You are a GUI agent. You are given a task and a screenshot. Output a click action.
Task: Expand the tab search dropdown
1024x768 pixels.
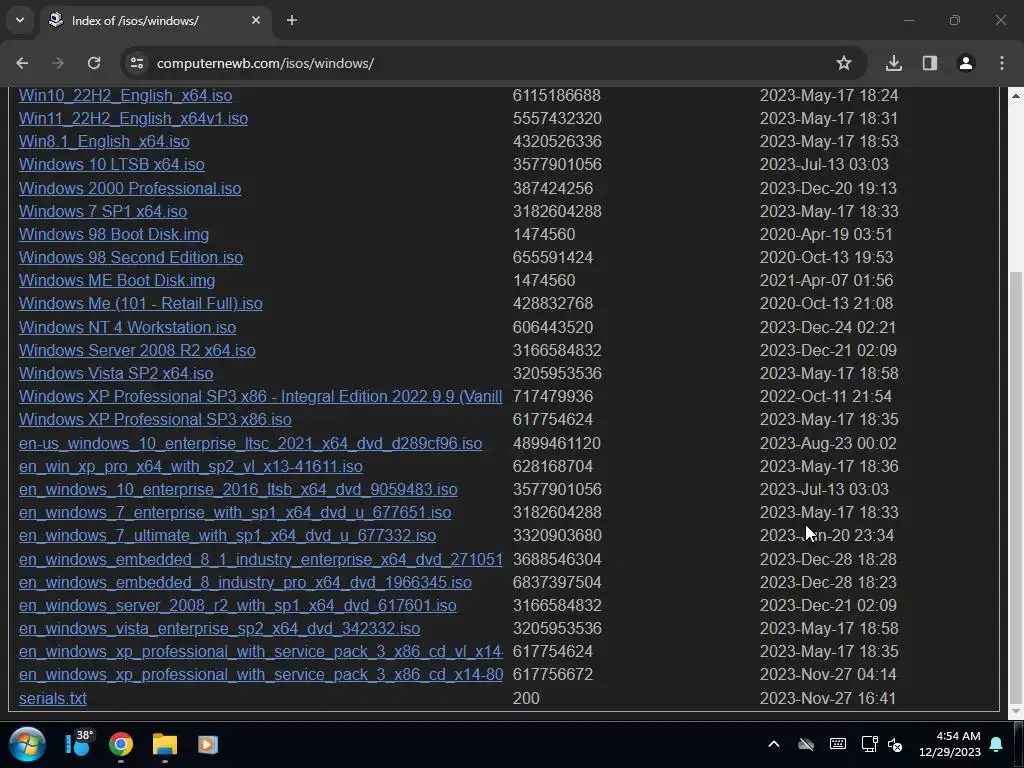click(20, 20)
